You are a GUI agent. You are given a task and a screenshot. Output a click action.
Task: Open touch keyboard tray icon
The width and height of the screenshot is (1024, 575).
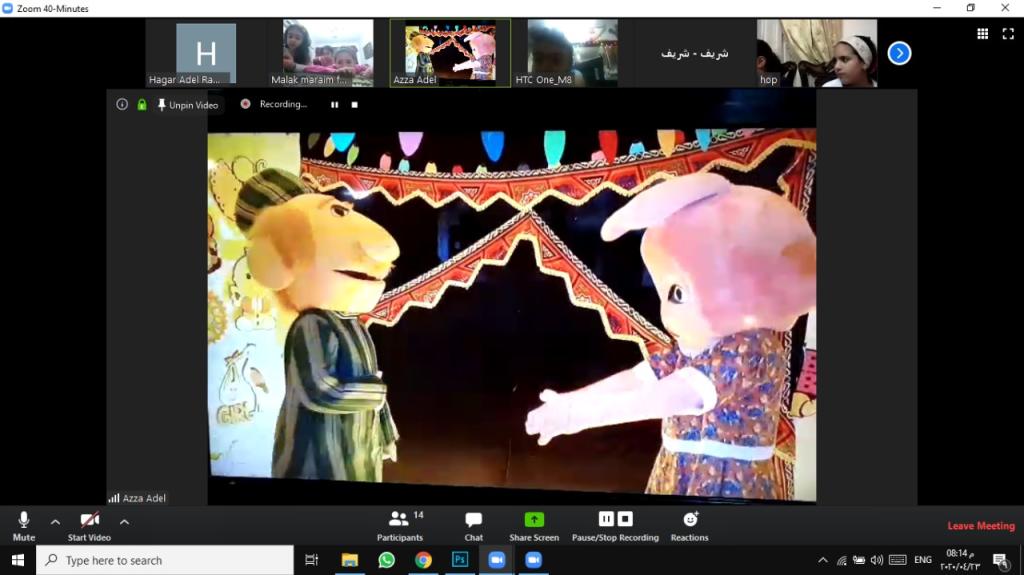click(898, 560)
